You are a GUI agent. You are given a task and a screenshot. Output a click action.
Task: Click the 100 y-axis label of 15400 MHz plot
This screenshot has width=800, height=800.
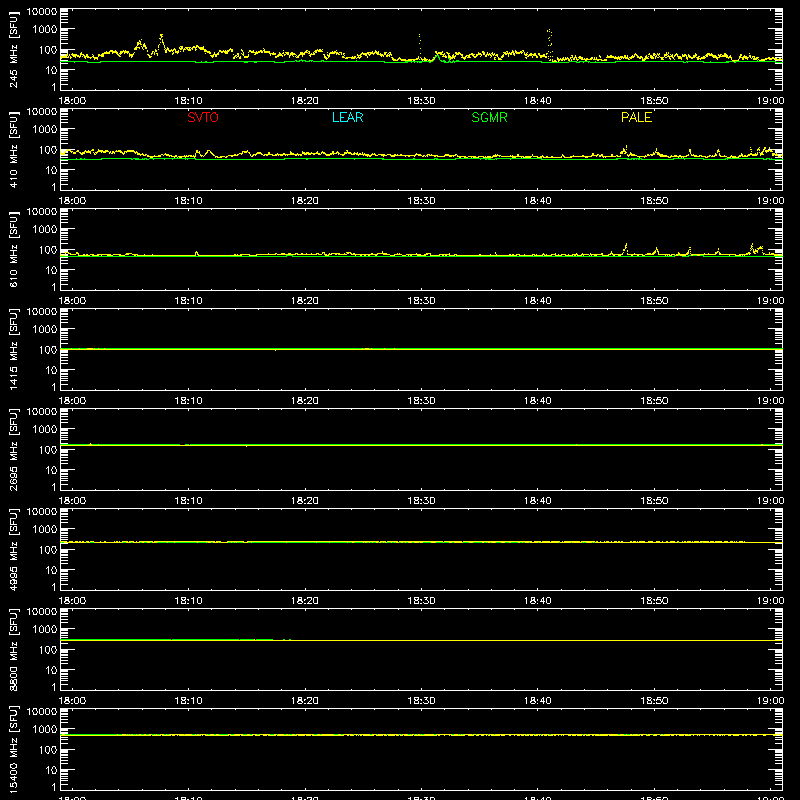(x=48, y=750)
